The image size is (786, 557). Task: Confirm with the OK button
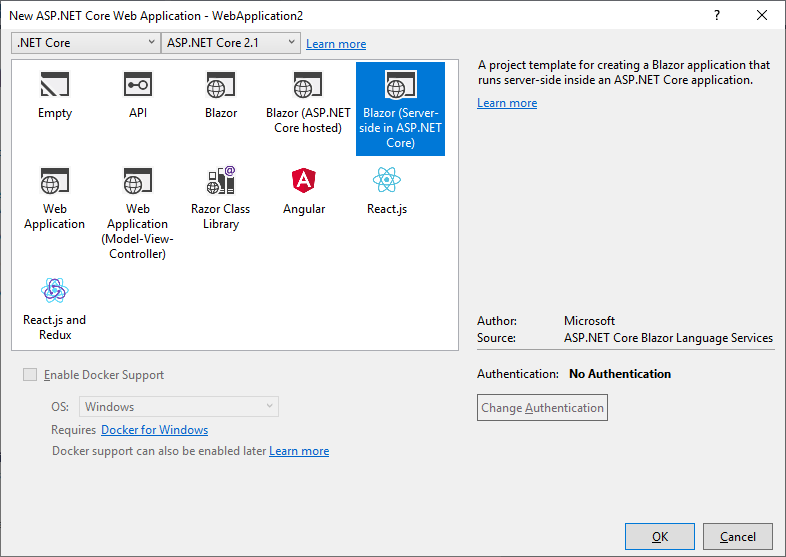click(660, 536)
